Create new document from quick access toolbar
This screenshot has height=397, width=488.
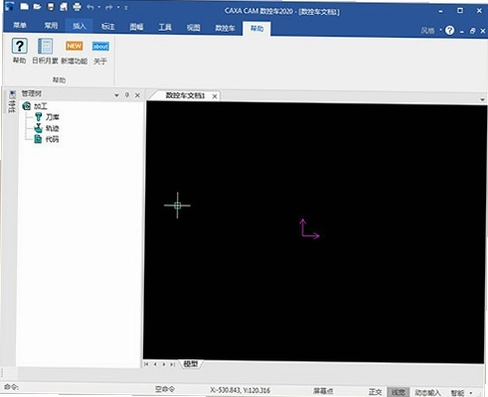pyautogui.click(x=24, y=6)
